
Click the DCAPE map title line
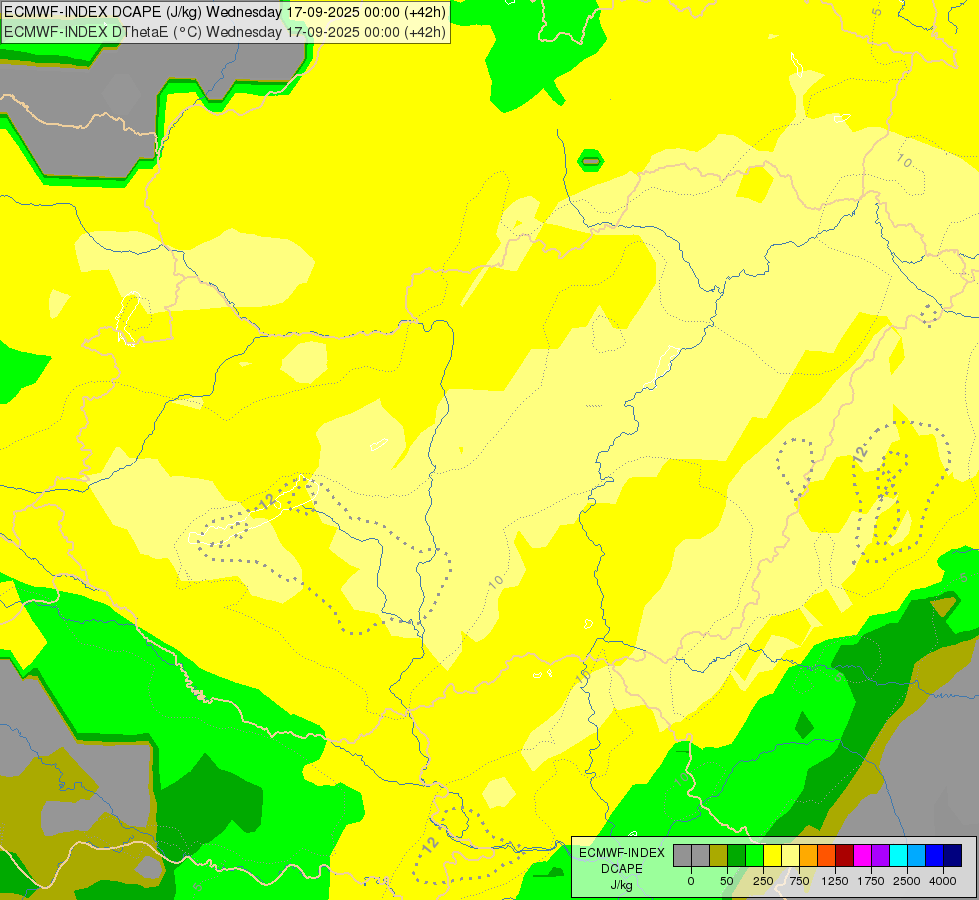225,12
